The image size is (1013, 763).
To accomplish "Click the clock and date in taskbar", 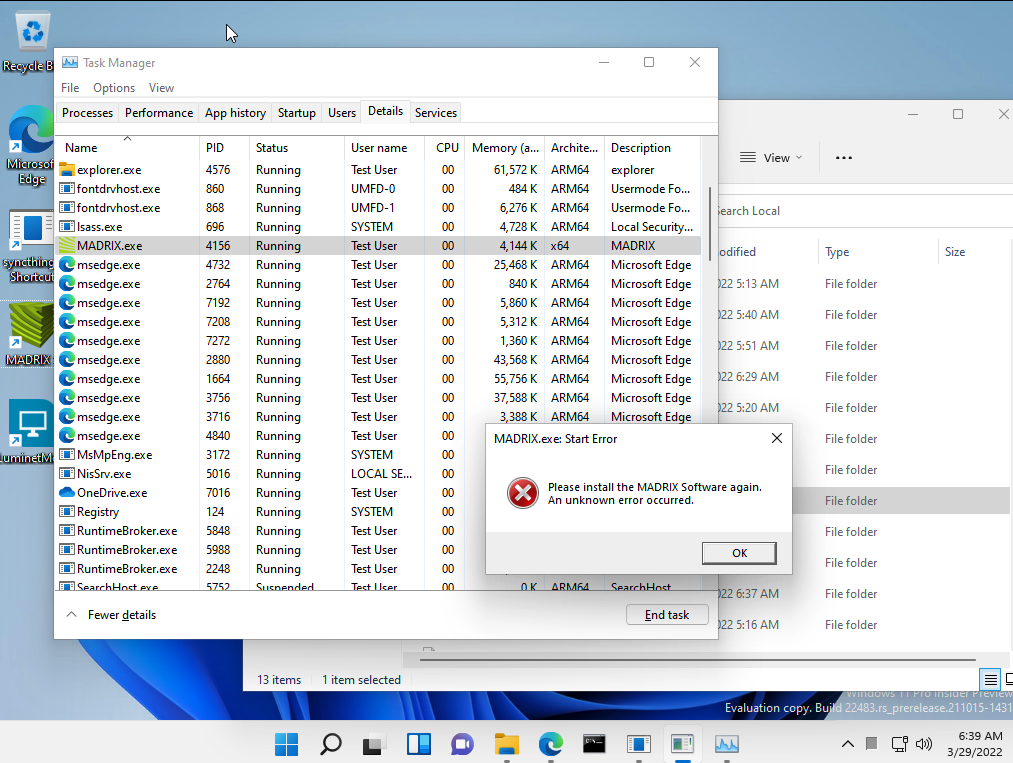I will click(975, 744).
